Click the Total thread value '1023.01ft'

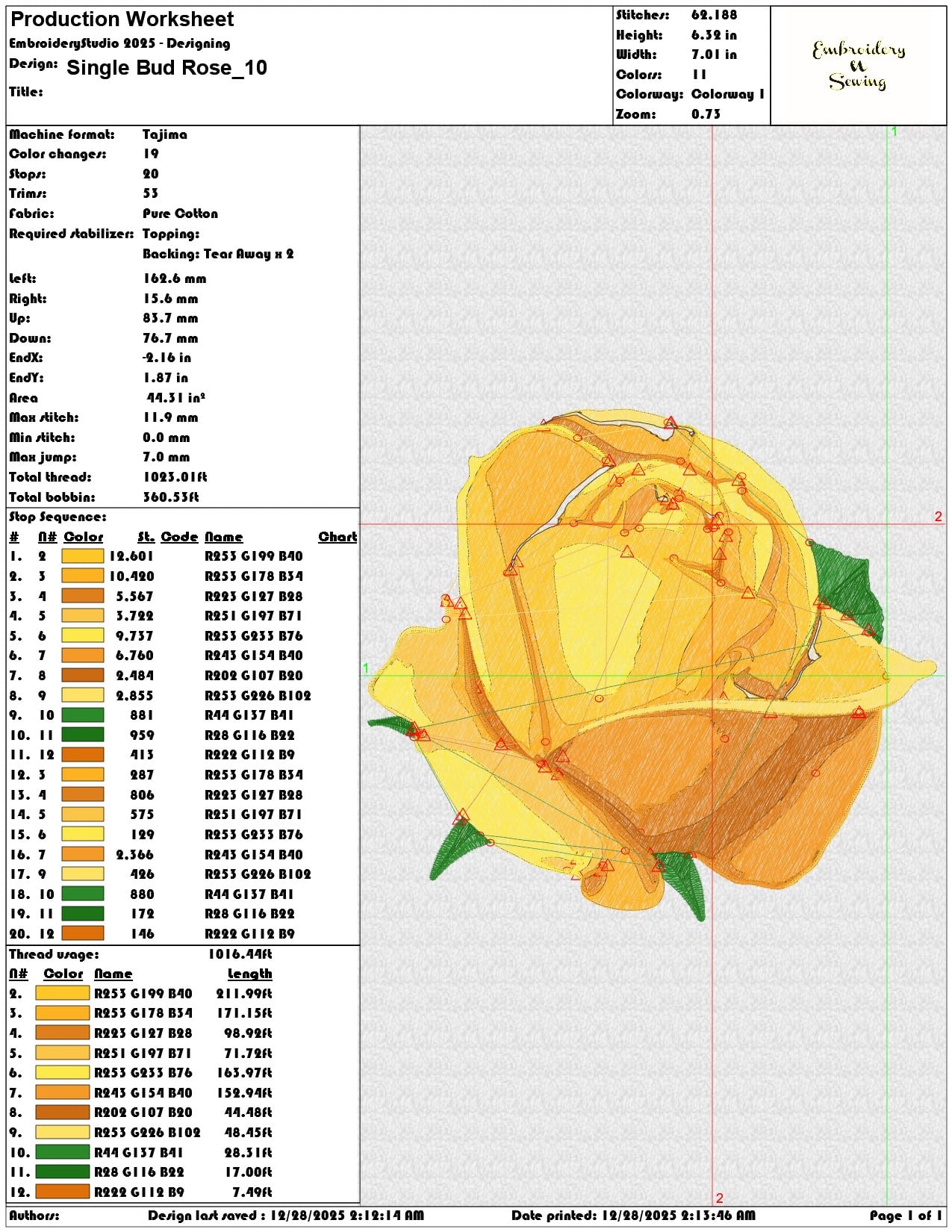175,477
